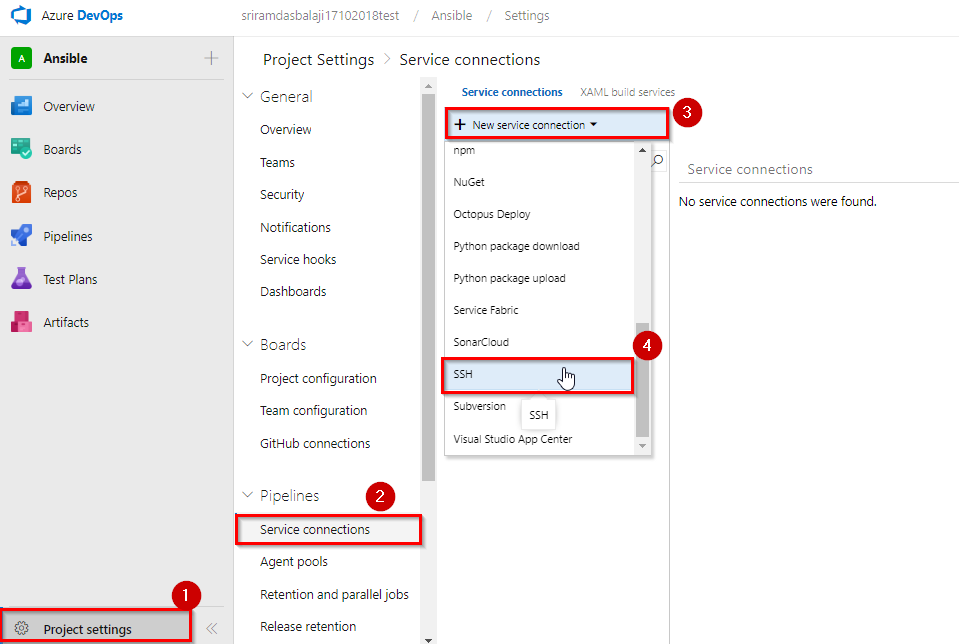The height and width of the screenshot is (644, 959).
Task: Open the Boards hub icon
Action: pos(21,149)
